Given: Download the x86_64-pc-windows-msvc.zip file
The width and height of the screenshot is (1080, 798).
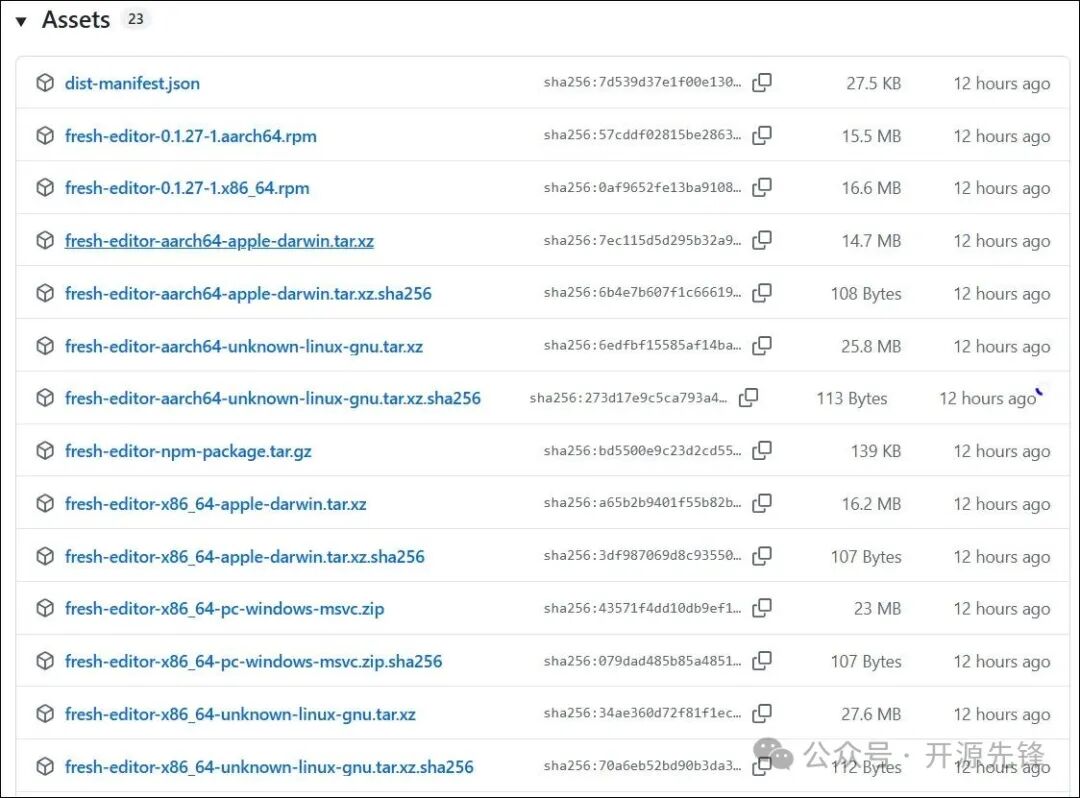Looking at the screenshot, I should (224, 608).
